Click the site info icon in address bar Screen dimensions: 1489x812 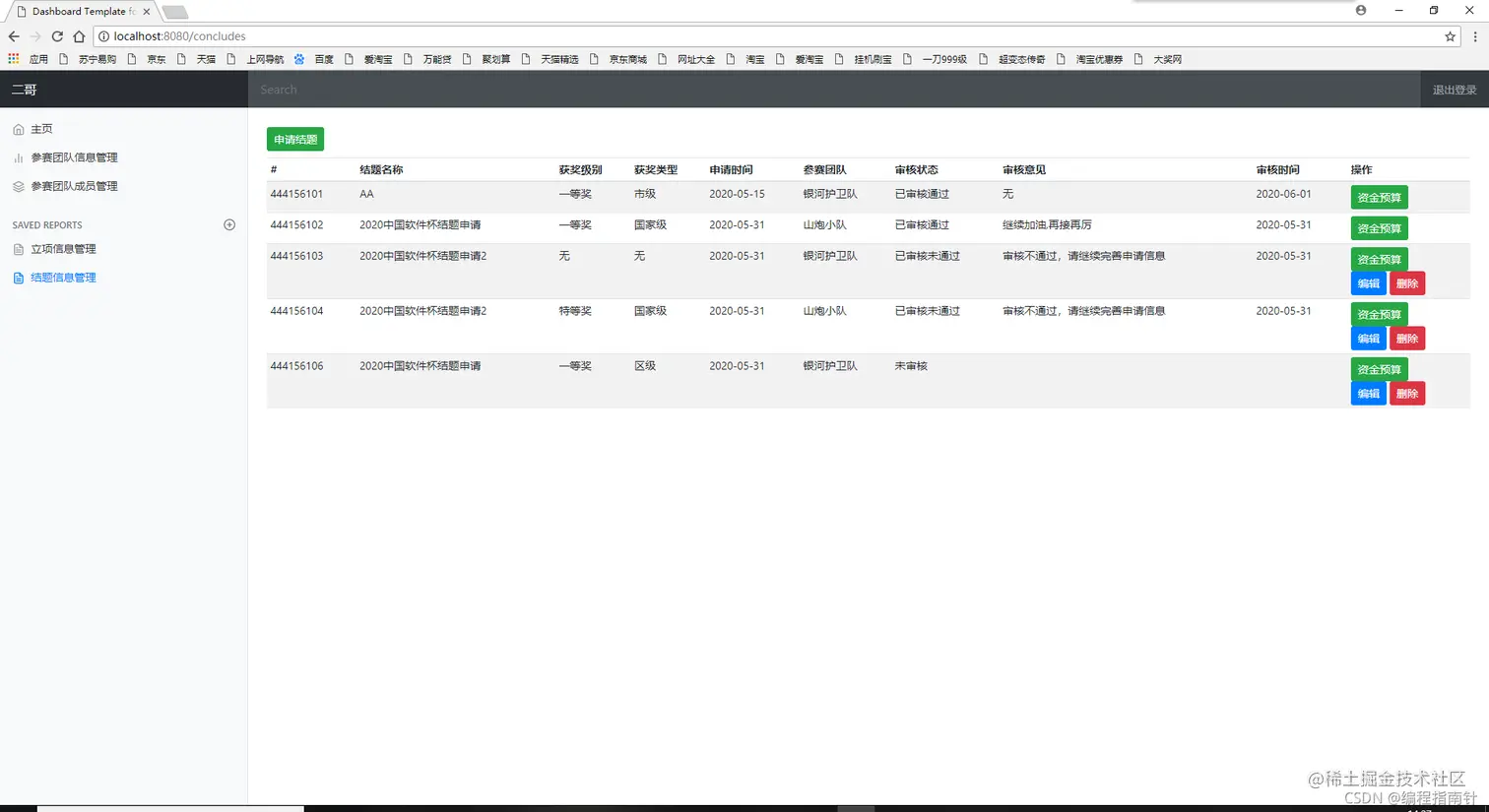click(103, 36)
